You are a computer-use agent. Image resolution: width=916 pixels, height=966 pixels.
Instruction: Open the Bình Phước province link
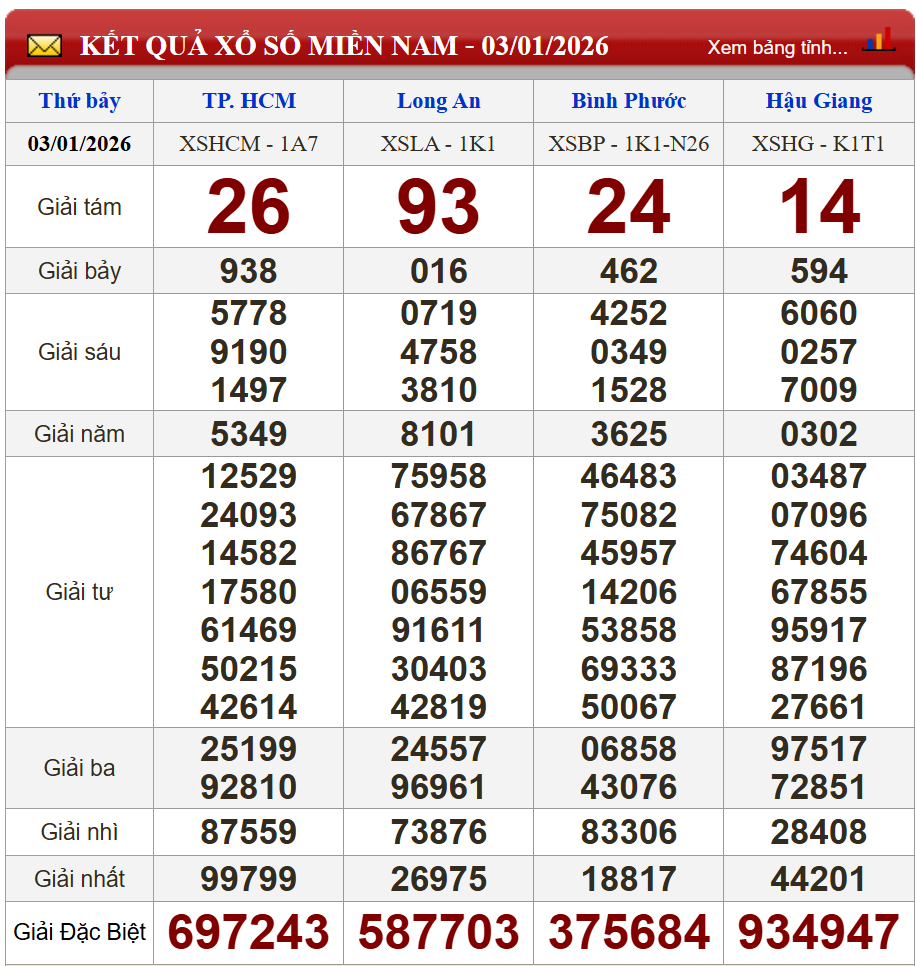point(628,101)
